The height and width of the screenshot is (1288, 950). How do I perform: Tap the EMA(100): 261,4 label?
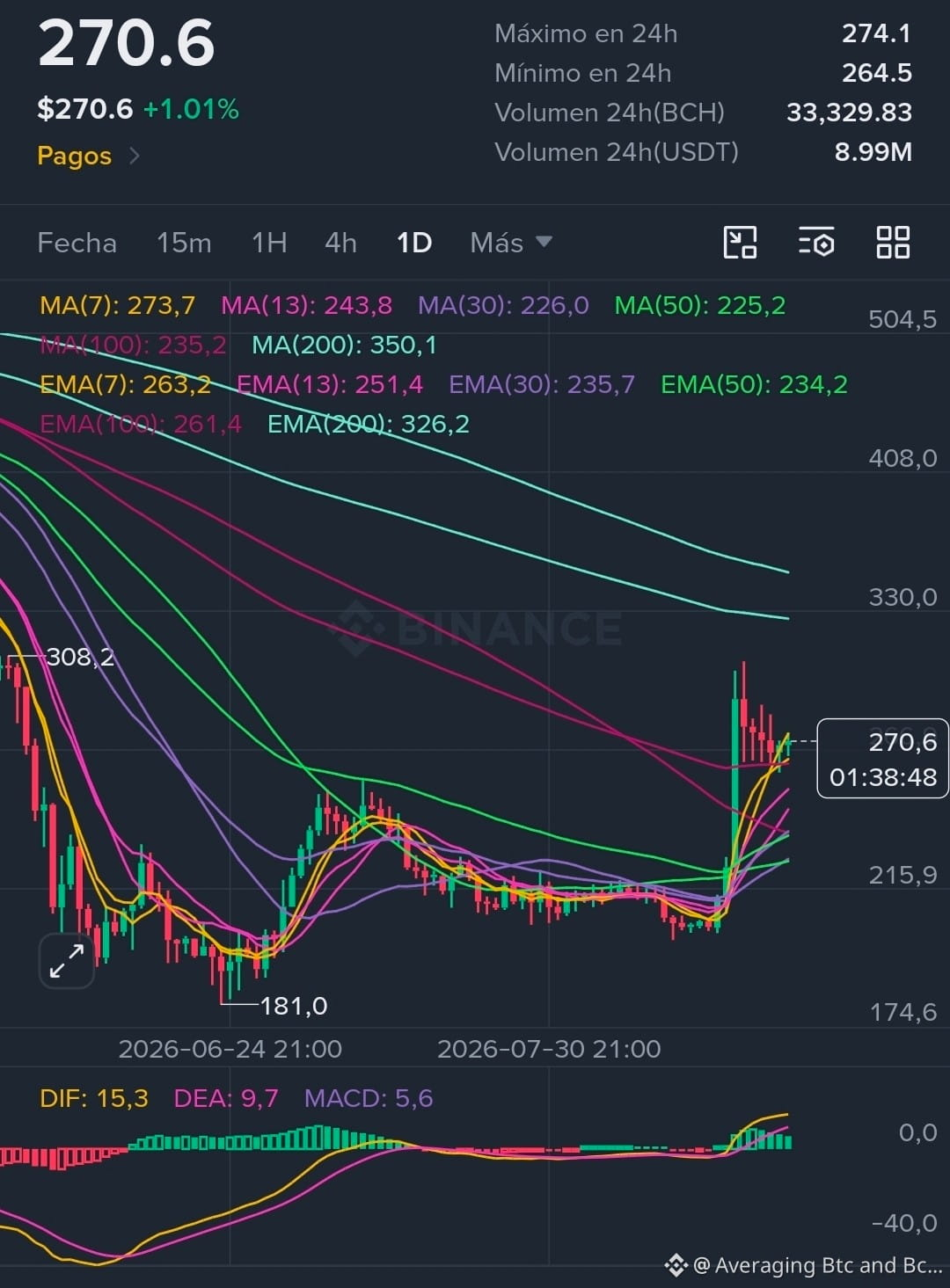click(x=141, y=424)
